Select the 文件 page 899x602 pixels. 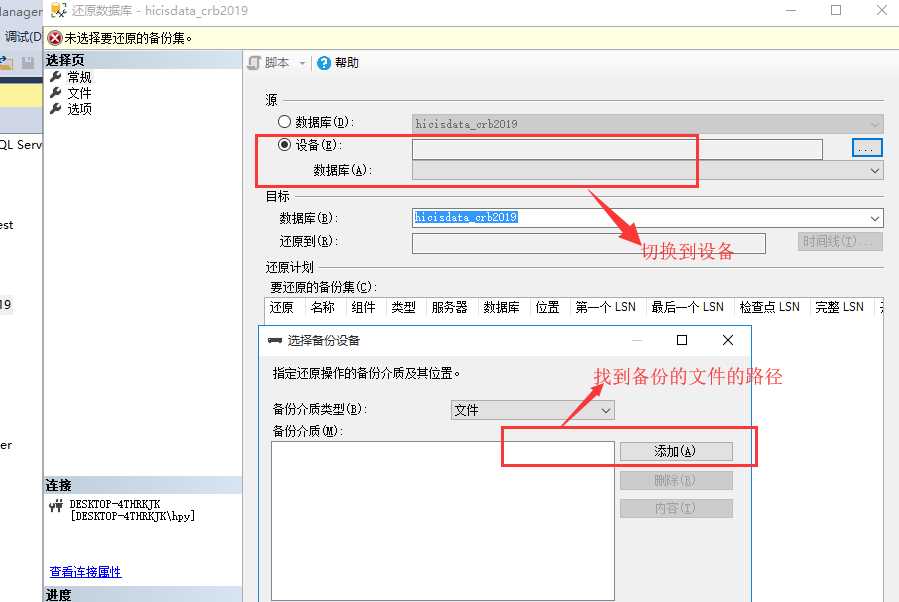tap(79, 93)
